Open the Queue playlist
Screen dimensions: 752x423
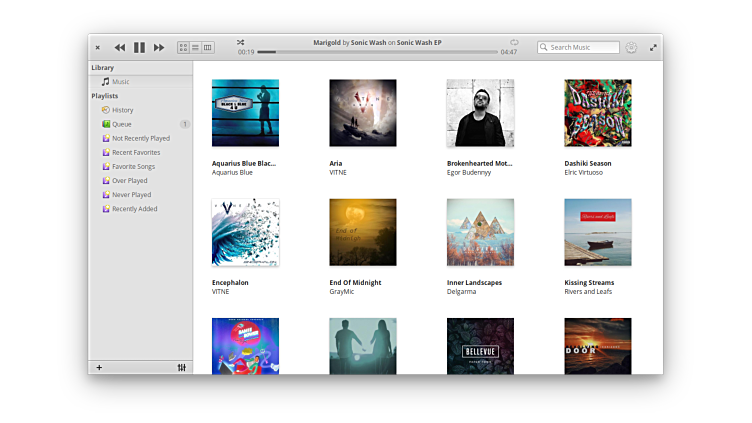coord(121,124)
